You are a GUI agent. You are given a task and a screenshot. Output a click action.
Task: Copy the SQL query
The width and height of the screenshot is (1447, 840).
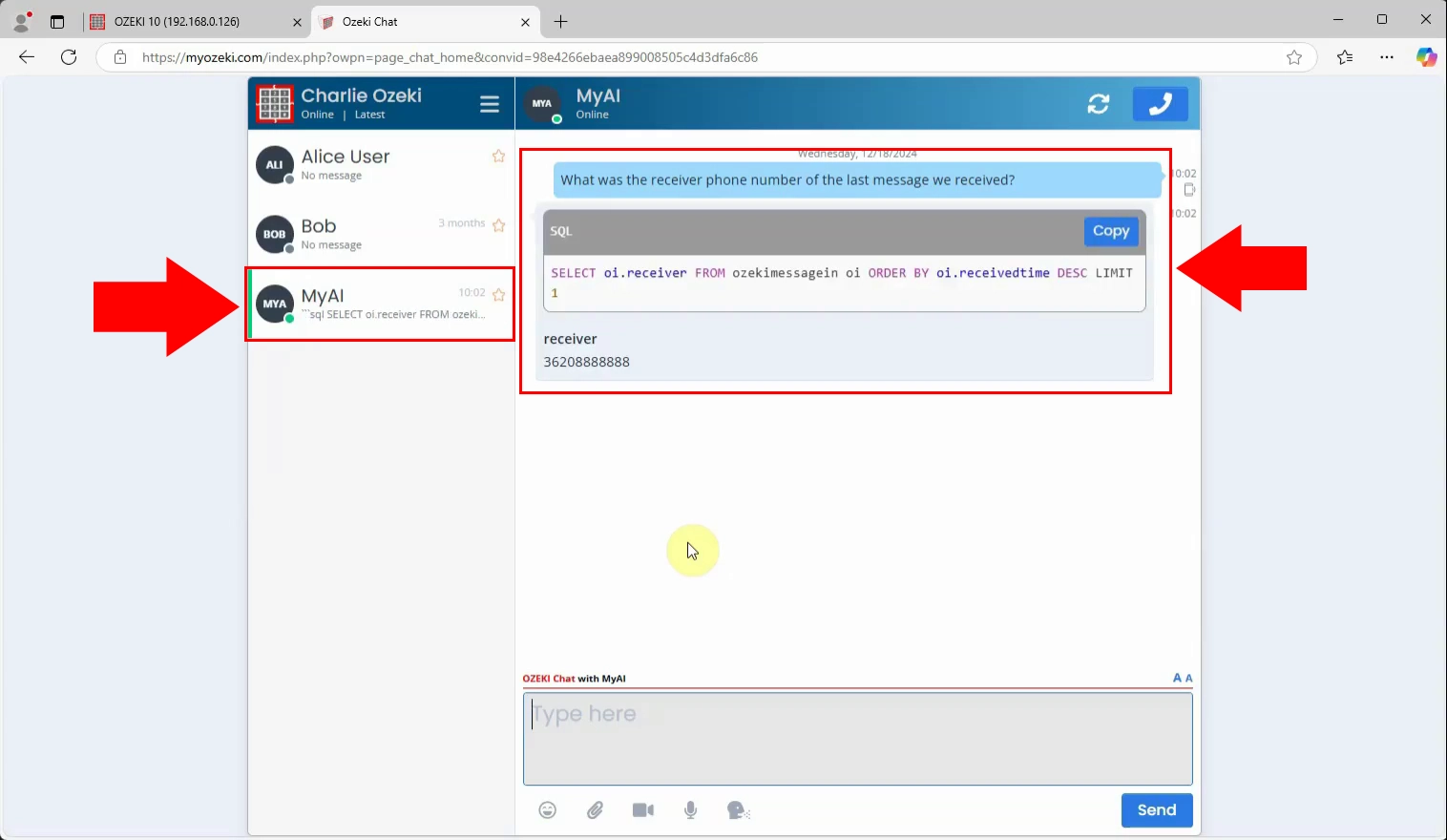click(x=1111, y=231)
